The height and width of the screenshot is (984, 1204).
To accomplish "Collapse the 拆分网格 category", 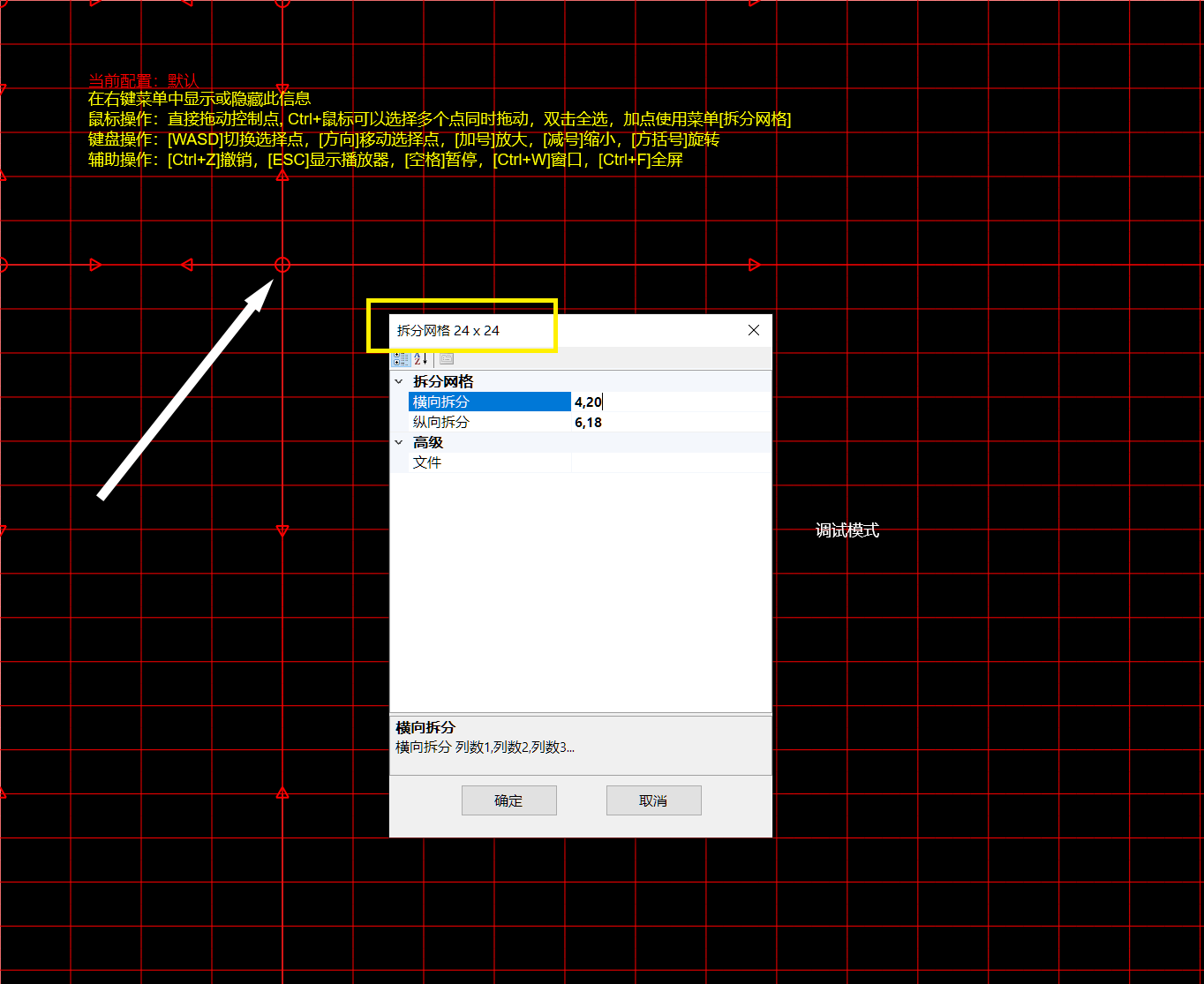I will [399, 381].
